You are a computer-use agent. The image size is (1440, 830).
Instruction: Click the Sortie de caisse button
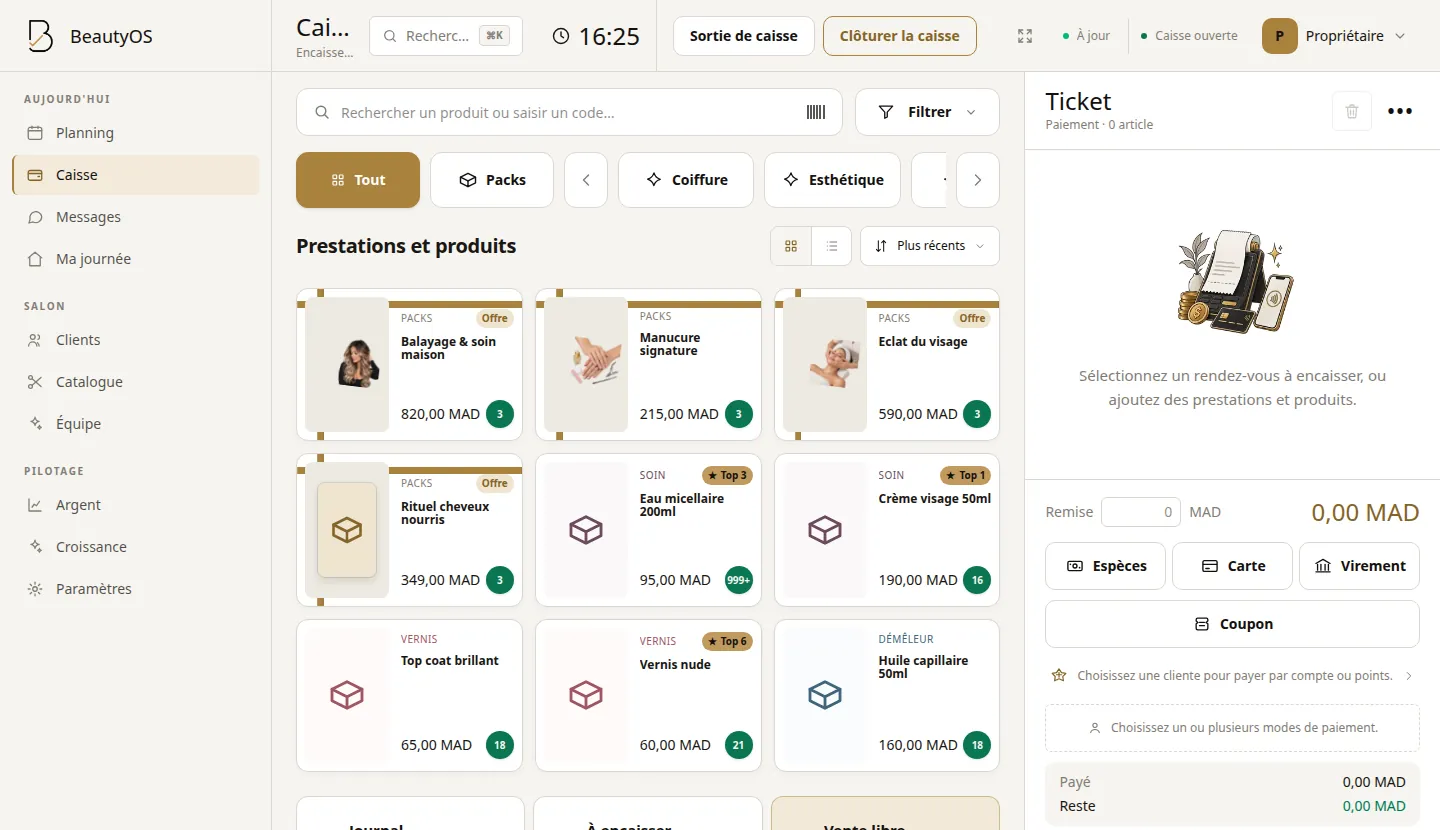pos(744,36)
